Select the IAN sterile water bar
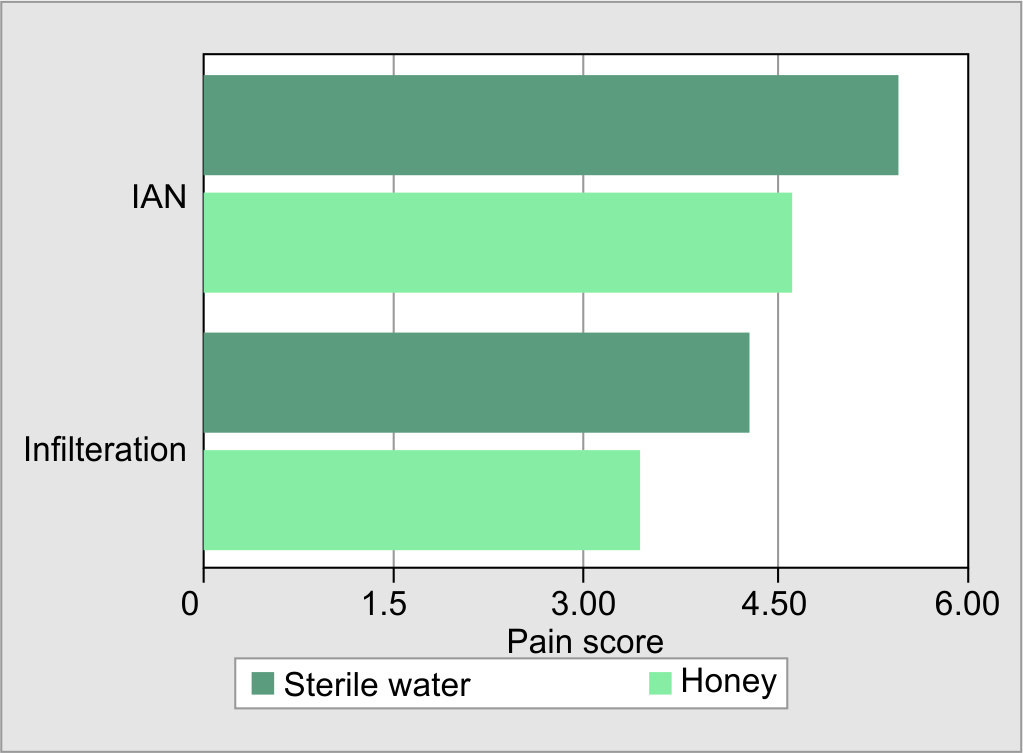This screenshot has width=1023, height=753. [x=550, y=125]
